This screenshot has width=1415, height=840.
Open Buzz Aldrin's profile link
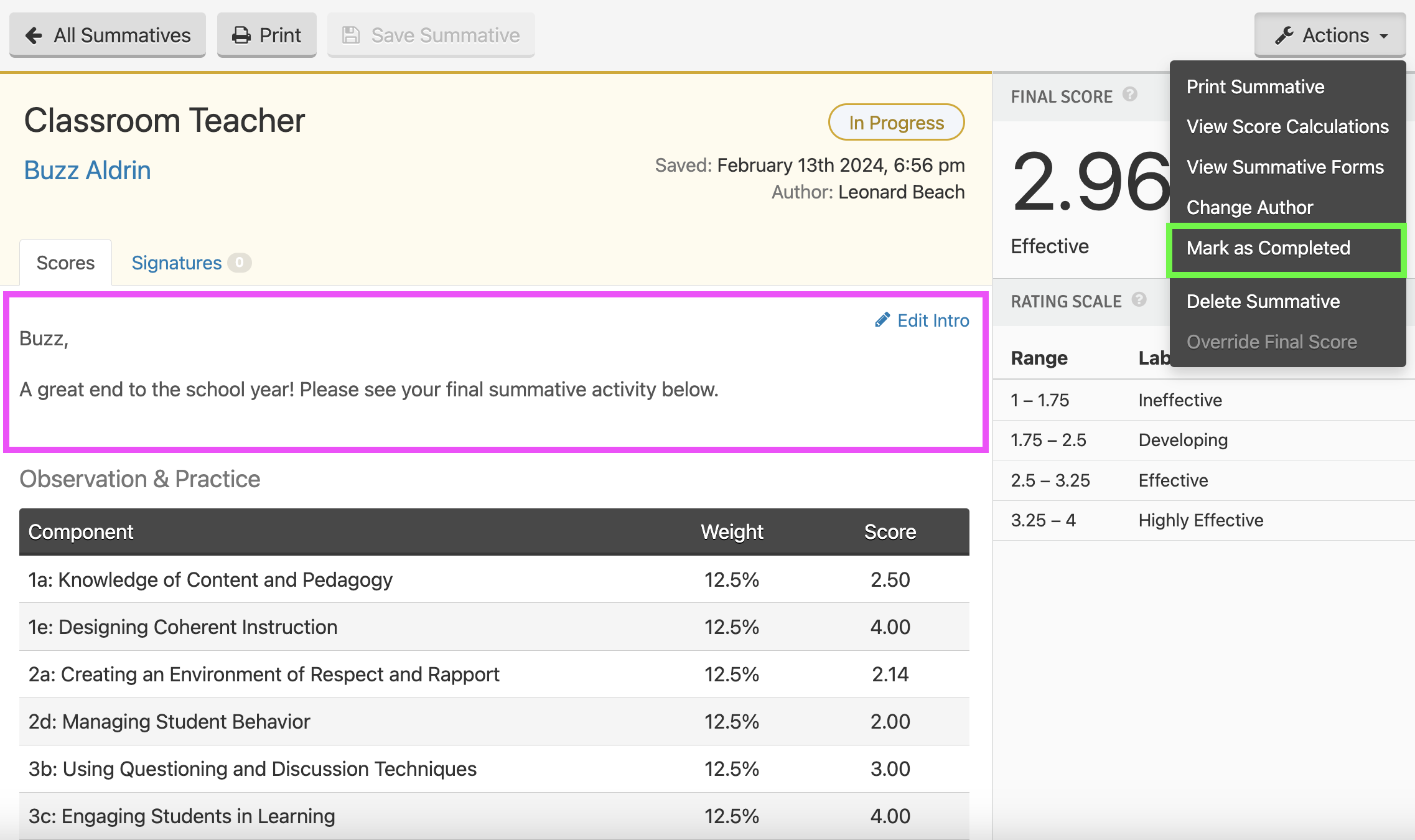click(x=87, y=170)
